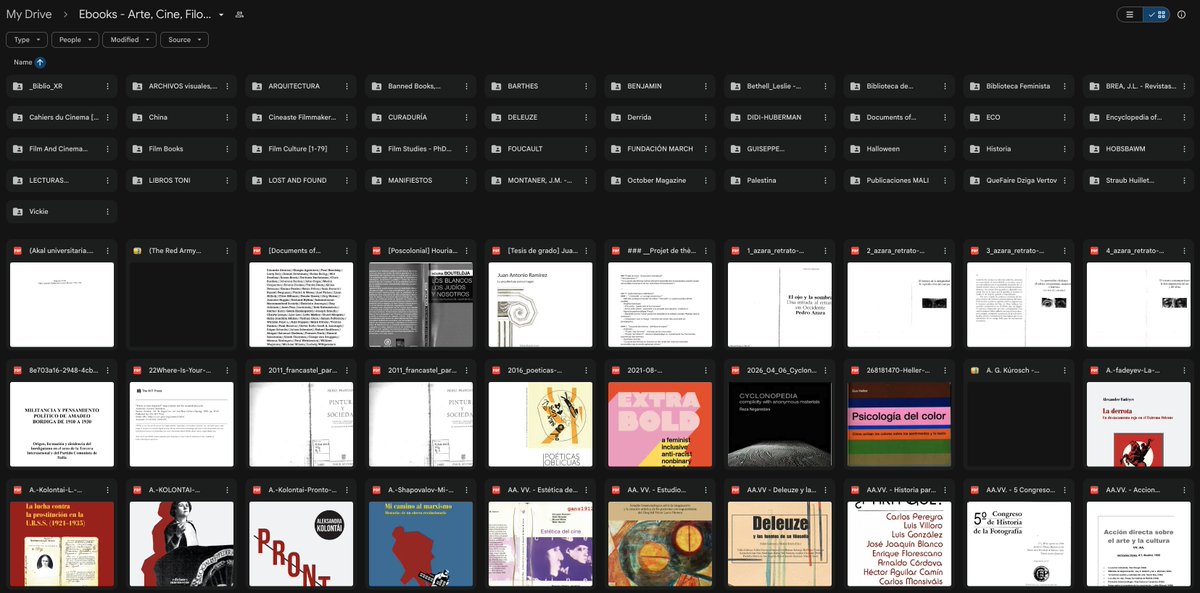The image size is (1200, 593).
Task: Open the Poéticas Oblicuas cover thumbnail
Action: 540,424
